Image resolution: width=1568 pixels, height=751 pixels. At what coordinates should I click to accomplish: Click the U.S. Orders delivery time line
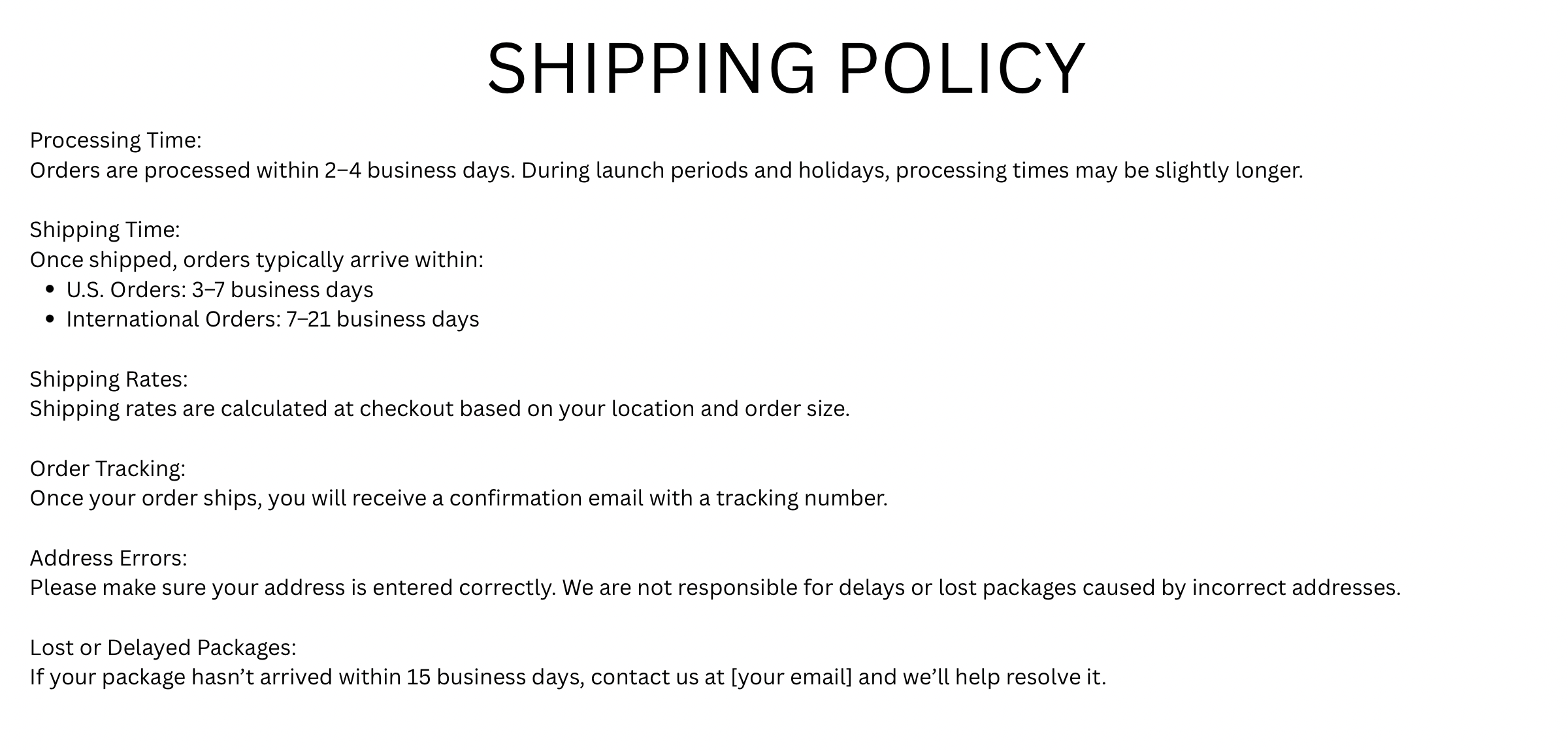point(220,289)
